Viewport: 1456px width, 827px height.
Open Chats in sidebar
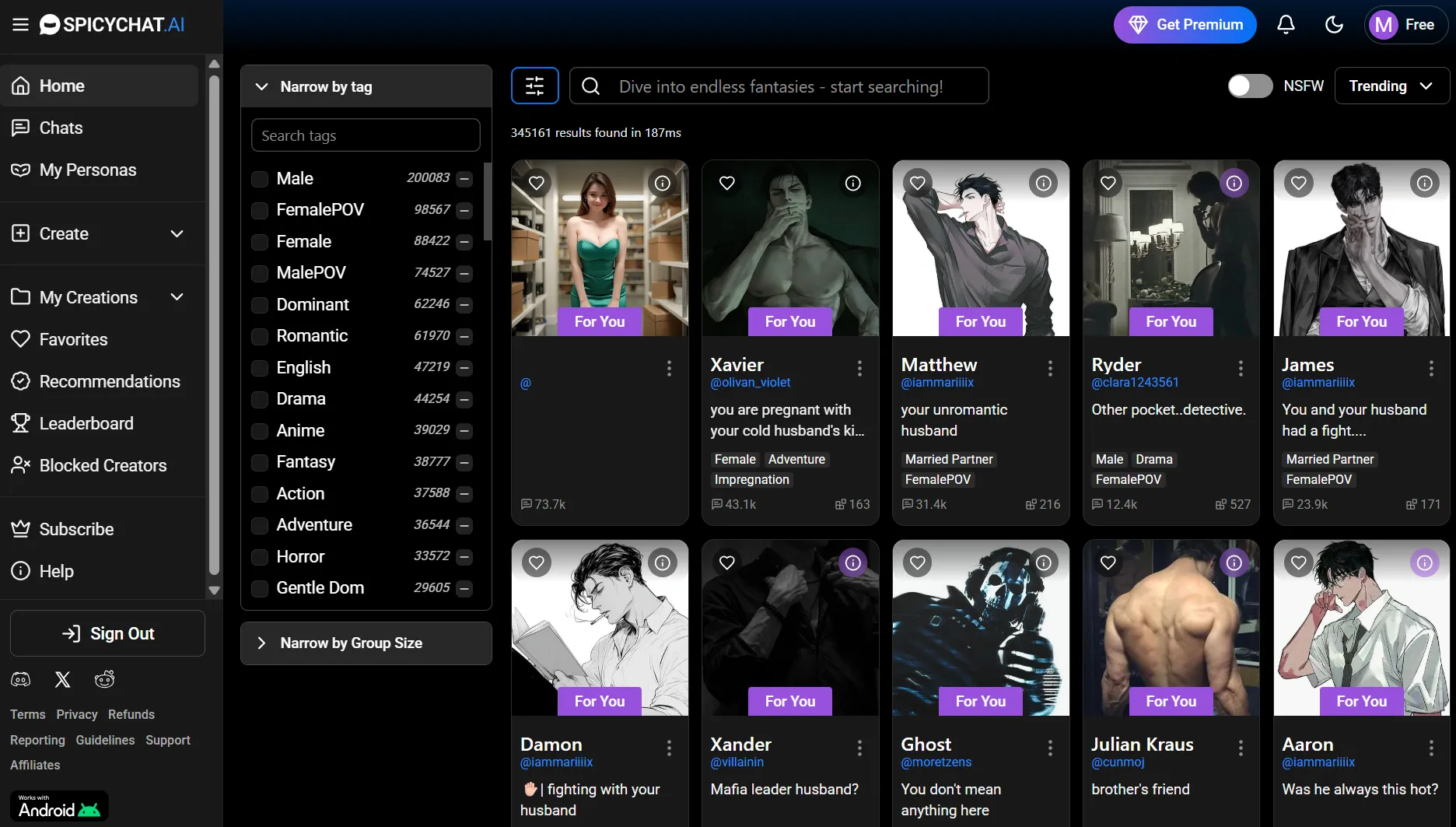click(x=99, y=128)
